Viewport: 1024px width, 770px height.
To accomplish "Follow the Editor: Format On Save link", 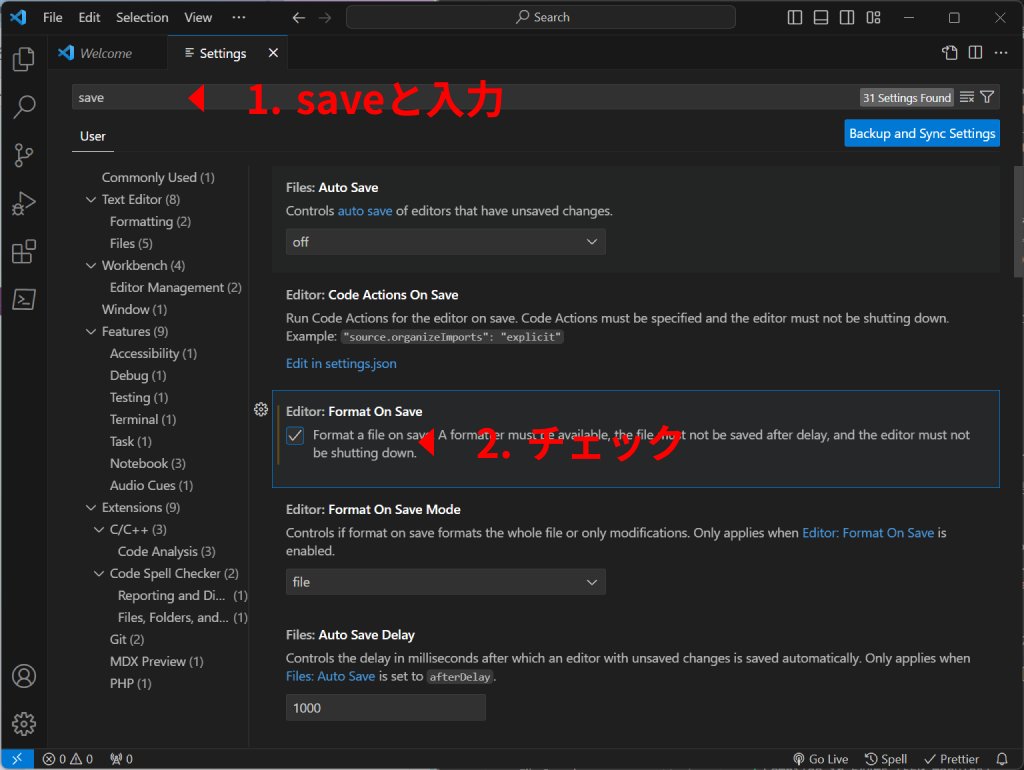I will pos(867,533).
